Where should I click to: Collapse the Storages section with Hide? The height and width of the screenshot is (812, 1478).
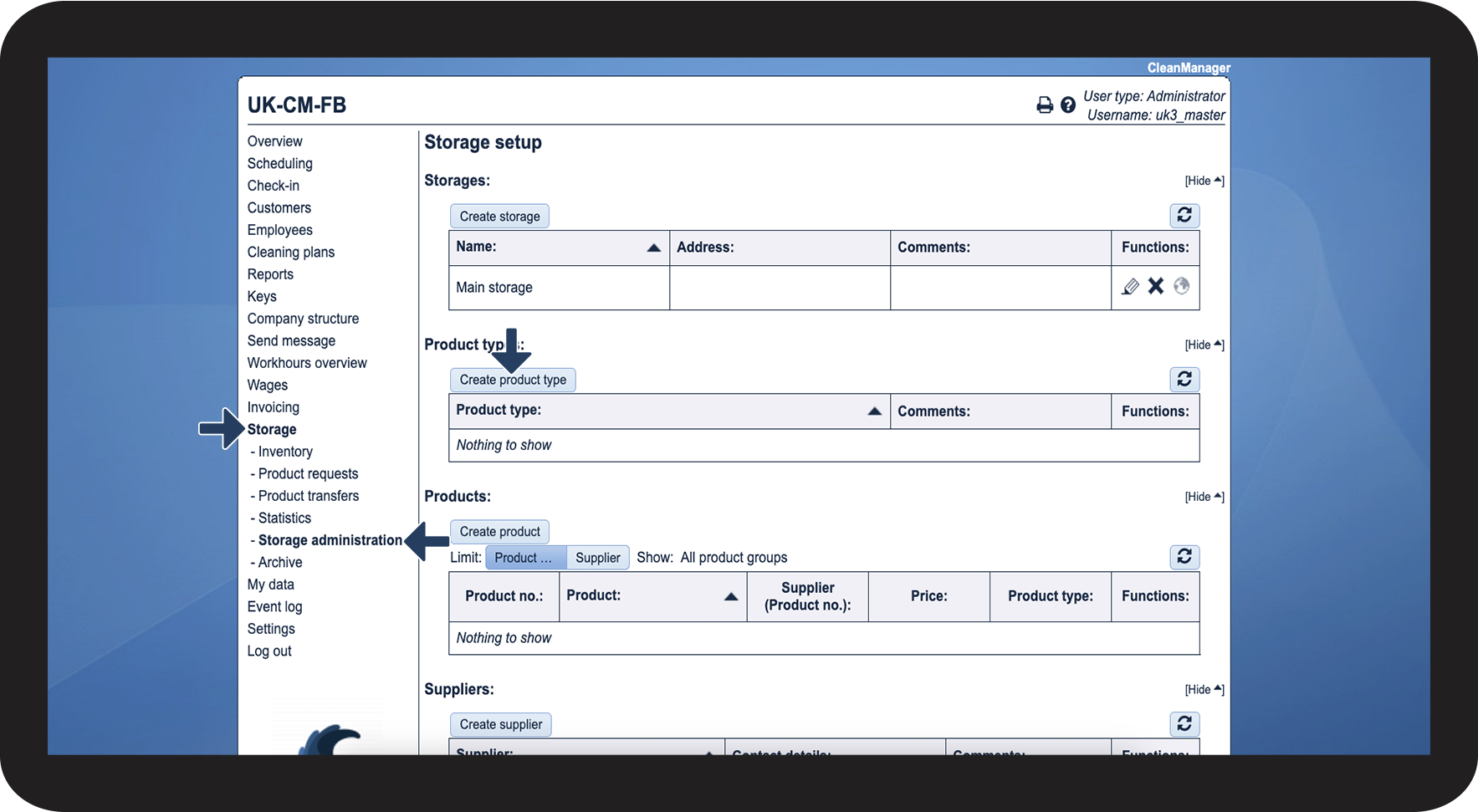[x=1204, y=181]
